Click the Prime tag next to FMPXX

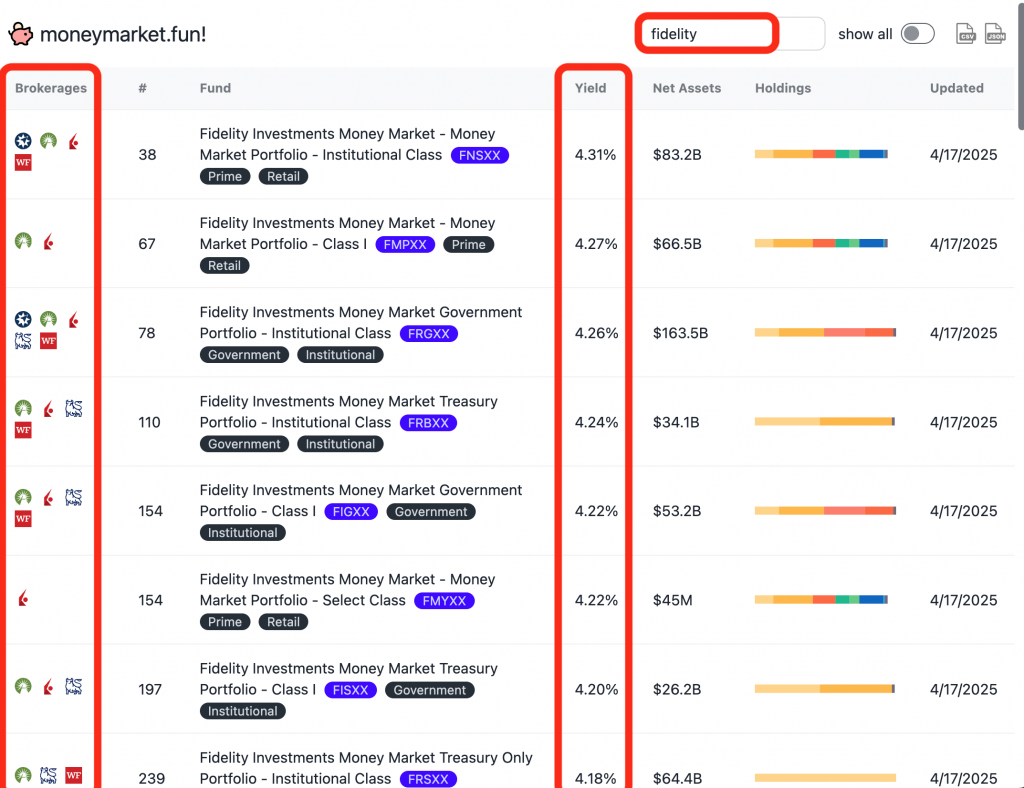click(468, 244)
